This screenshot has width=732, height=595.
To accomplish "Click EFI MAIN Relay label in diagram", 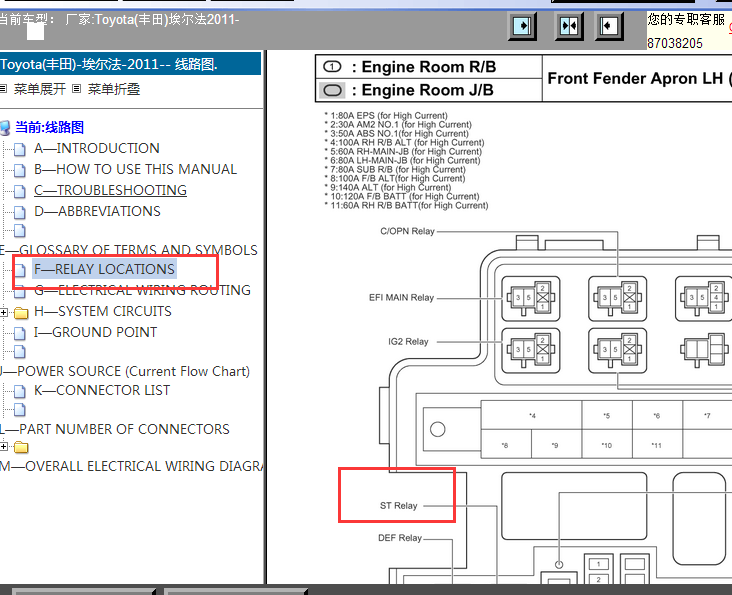I will (x=401, y=298).
